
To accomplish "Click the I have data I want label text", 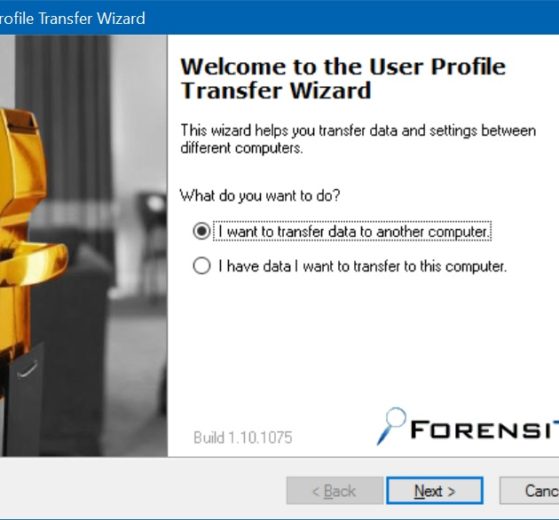I will pyautogui.click(x=362, y=266).
